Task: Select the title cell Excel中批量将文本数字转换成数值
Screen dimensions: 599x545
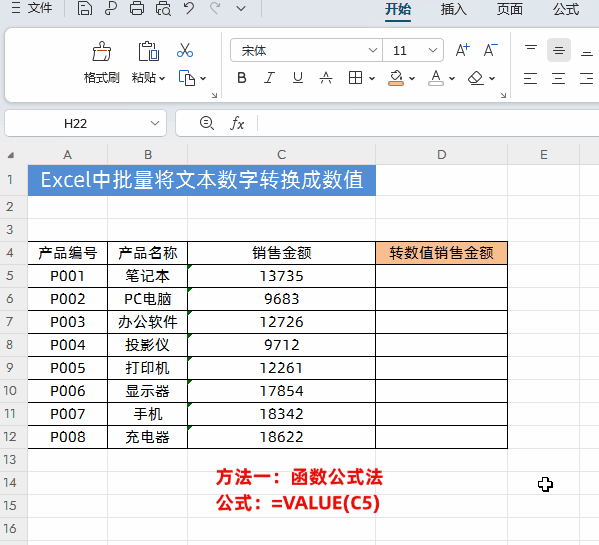Action: pos(202,180)
